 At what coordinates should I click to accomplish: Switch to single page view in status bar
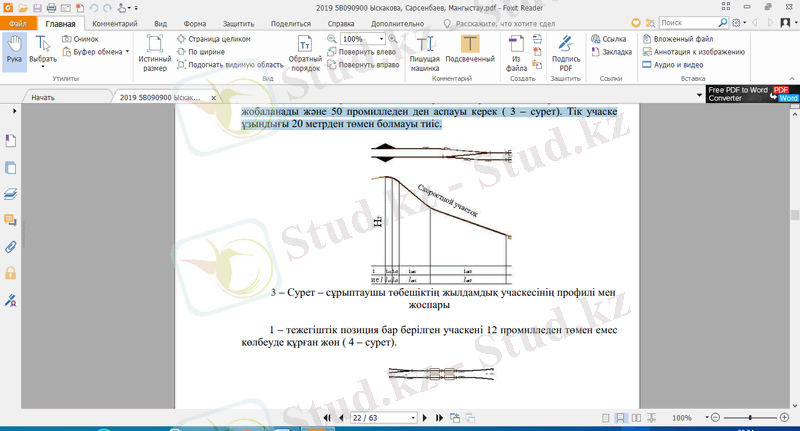coord(606,417)
